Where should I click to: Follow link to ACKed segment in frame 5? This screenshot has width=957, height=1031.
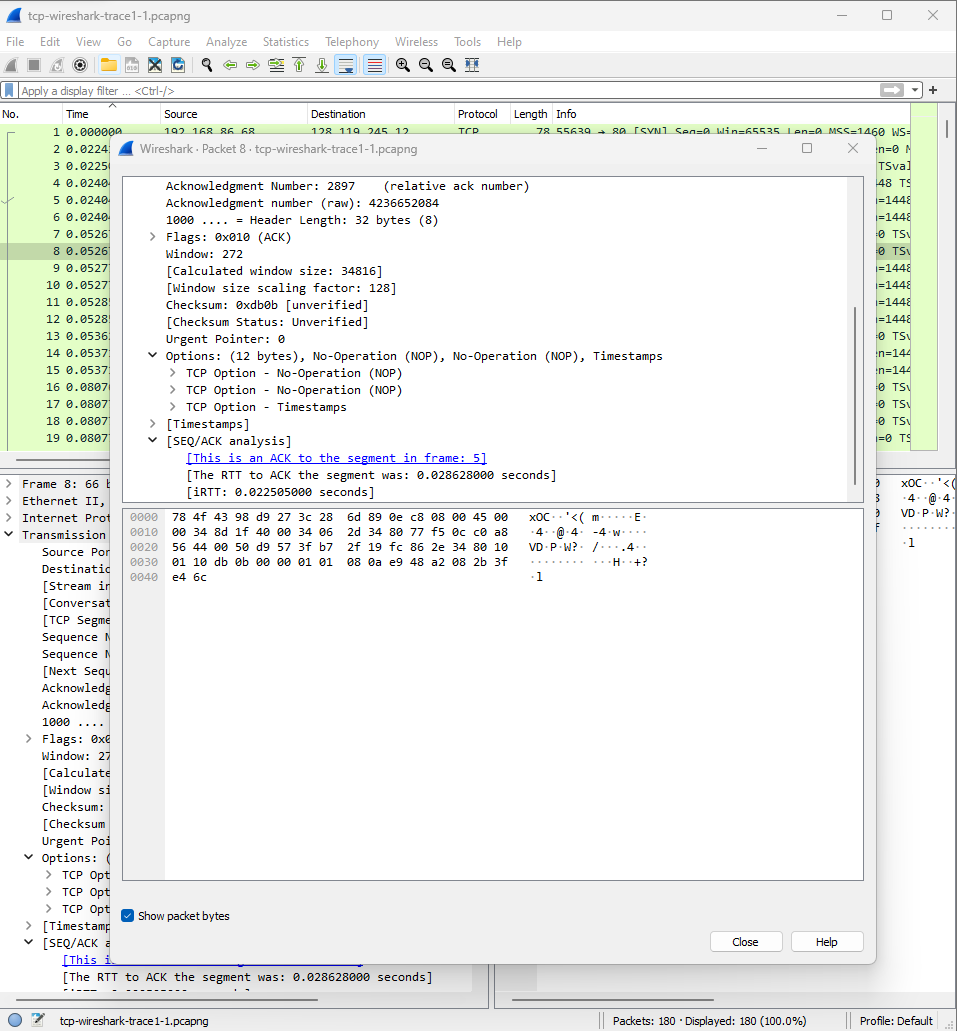point(336,458)
